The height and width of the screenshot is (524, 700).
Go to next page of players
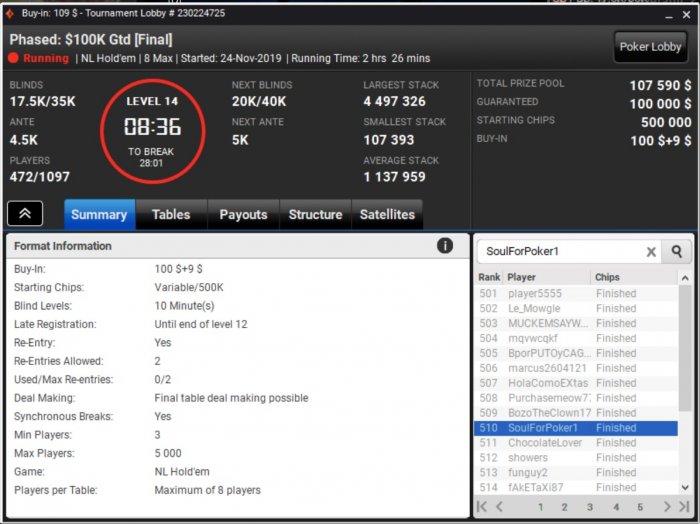click(x=667, y=507)
